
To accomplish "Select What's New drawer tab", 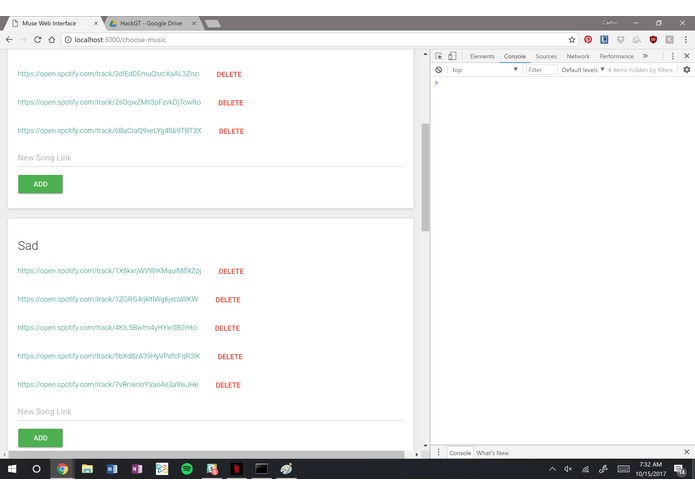I will pos(492,453).
